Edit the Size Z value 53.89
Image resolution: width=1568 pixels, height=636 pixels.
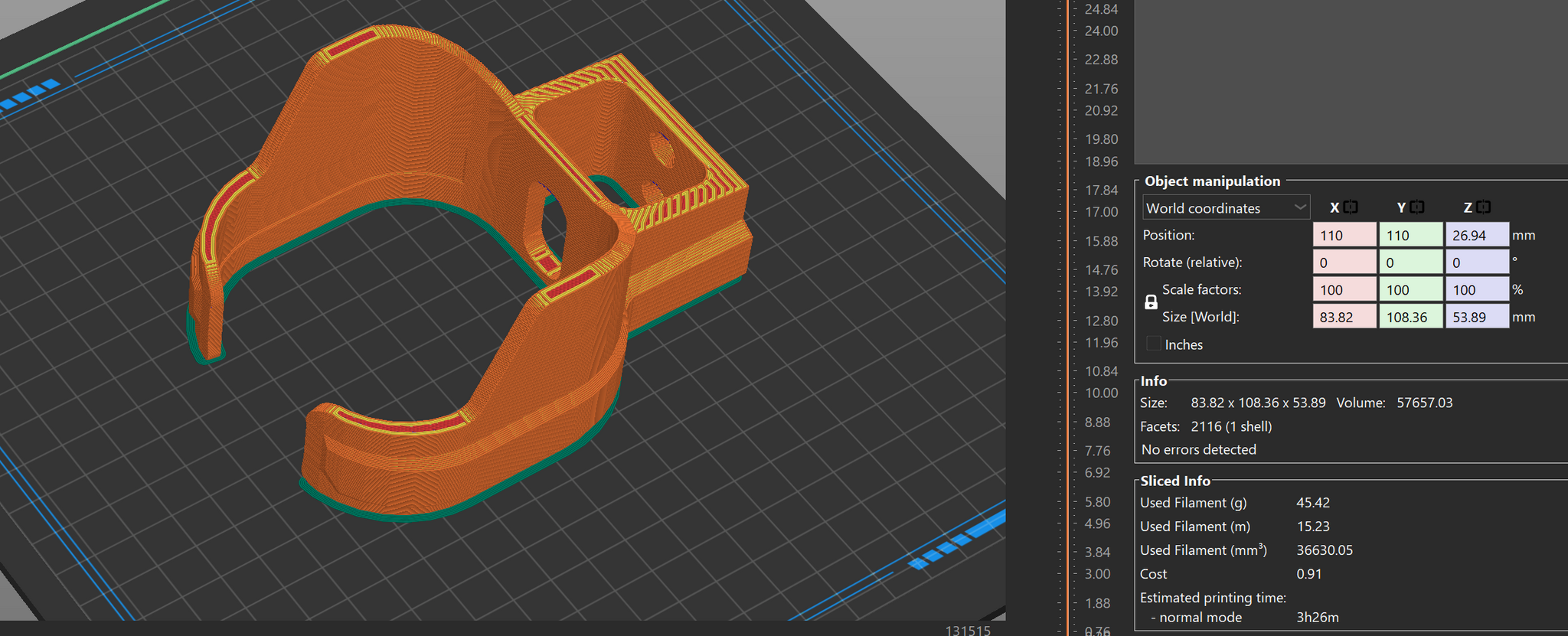pyautogui.click(x=1476, y=317)
